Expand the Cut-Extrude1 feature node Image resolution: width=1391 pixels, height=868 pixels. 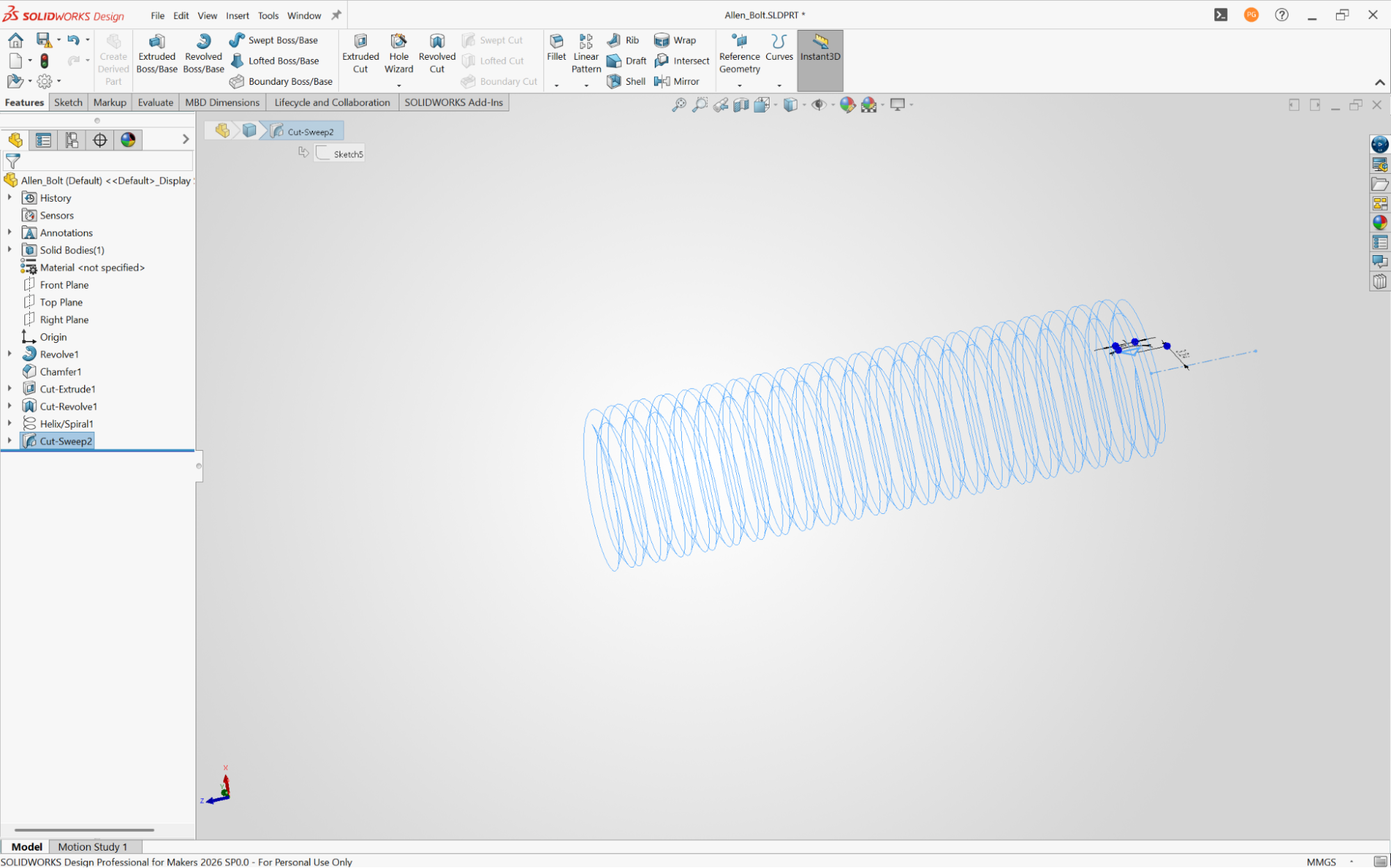[x=10, y=389]
